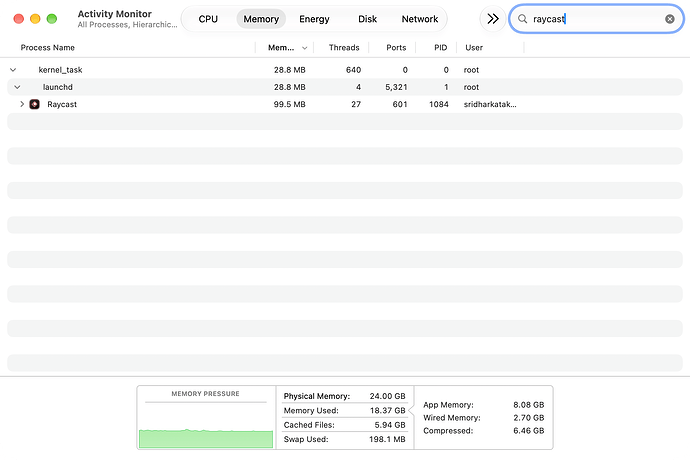Click the Physical Memory 24.00 GB value

(387, 396)
